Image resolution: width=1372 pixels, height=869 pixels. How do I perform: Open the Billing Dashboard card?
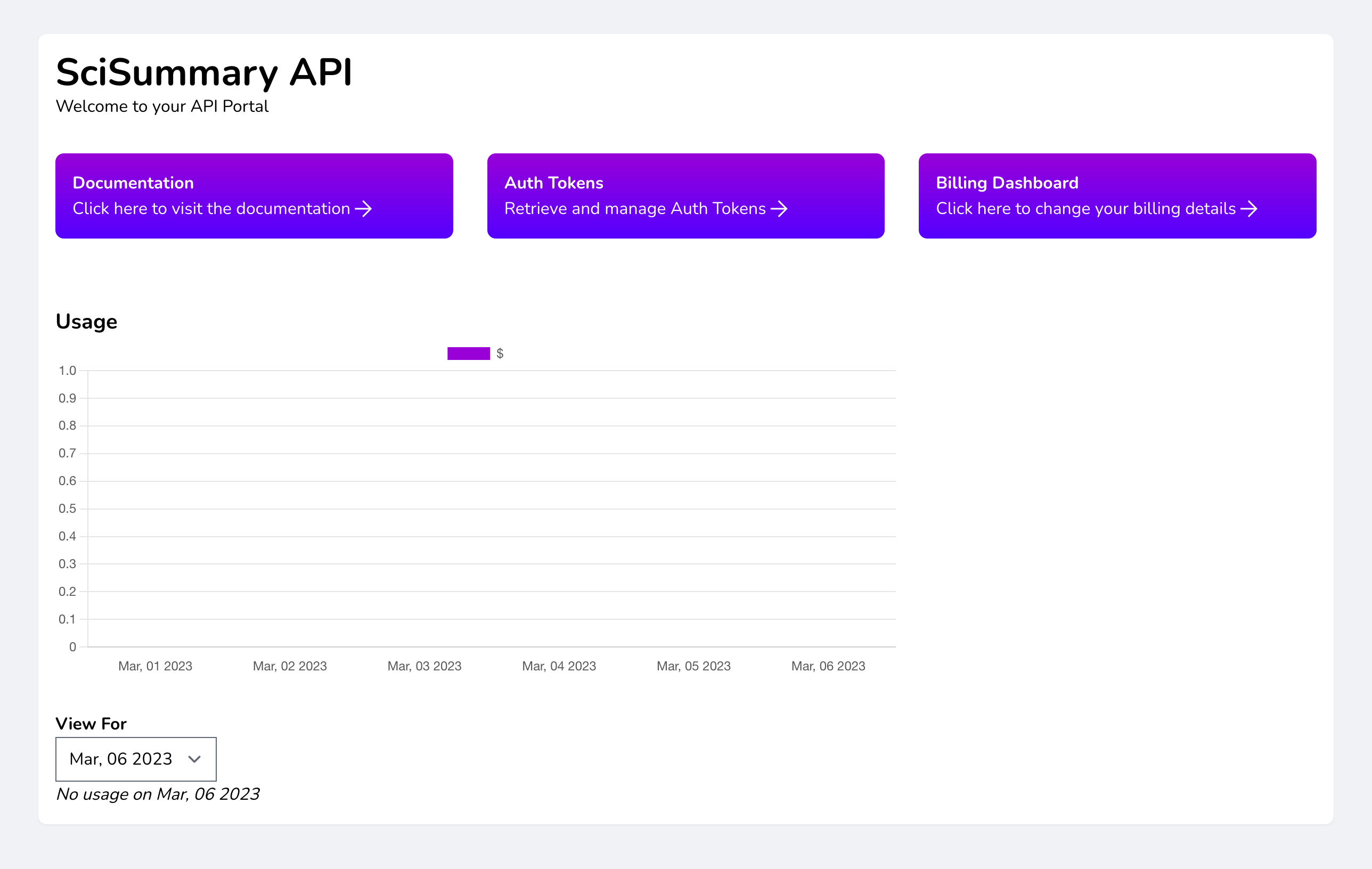point(1117,196)
